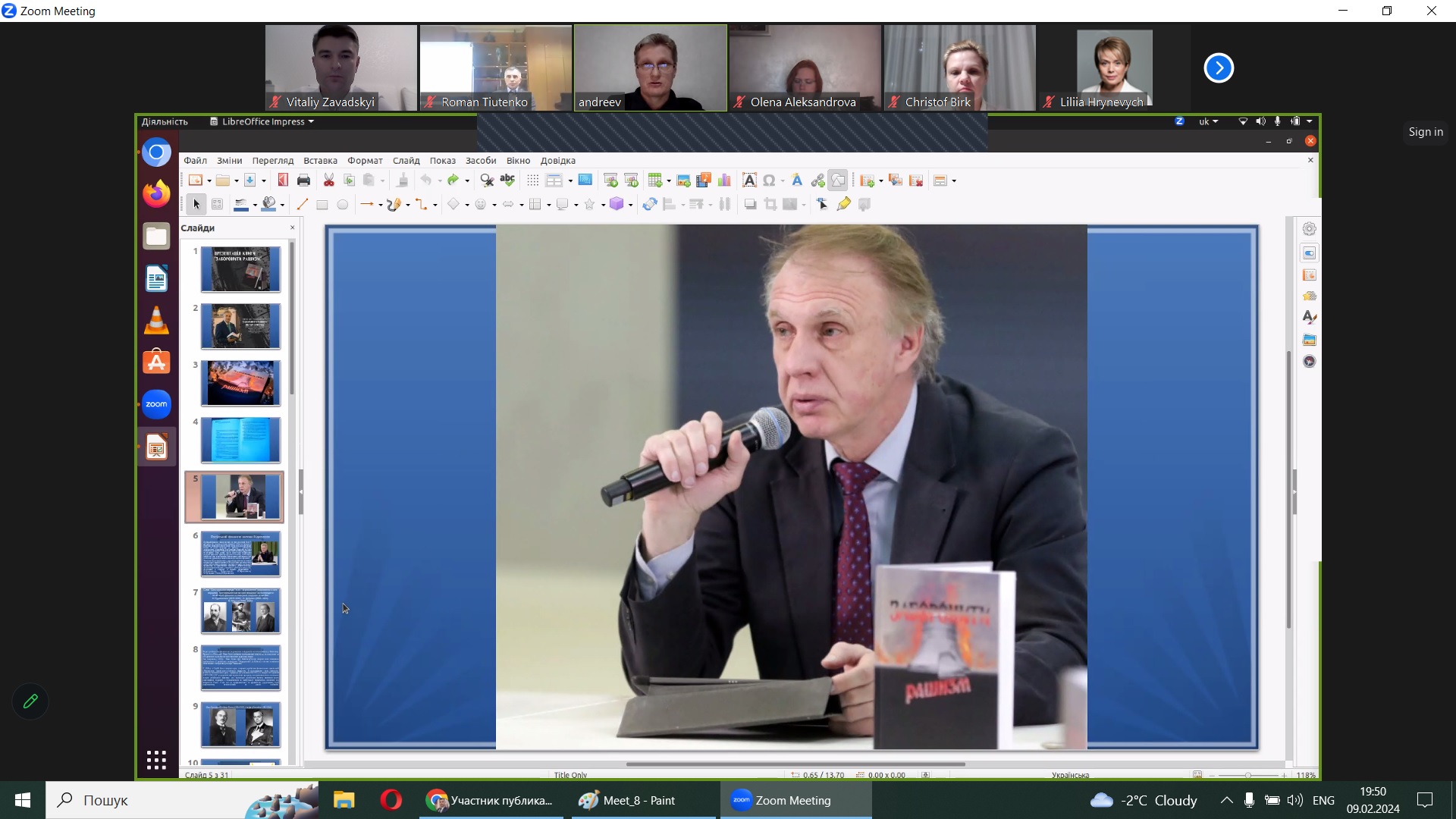The image size is (1456, 819).
Task: Toggle the Show Draw Functions button
Action: [838, 180]
